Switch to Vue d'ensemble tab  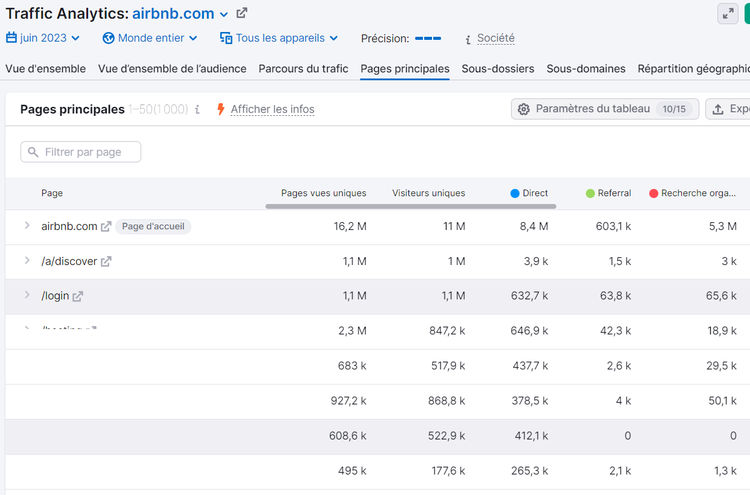tap(45, 69)
